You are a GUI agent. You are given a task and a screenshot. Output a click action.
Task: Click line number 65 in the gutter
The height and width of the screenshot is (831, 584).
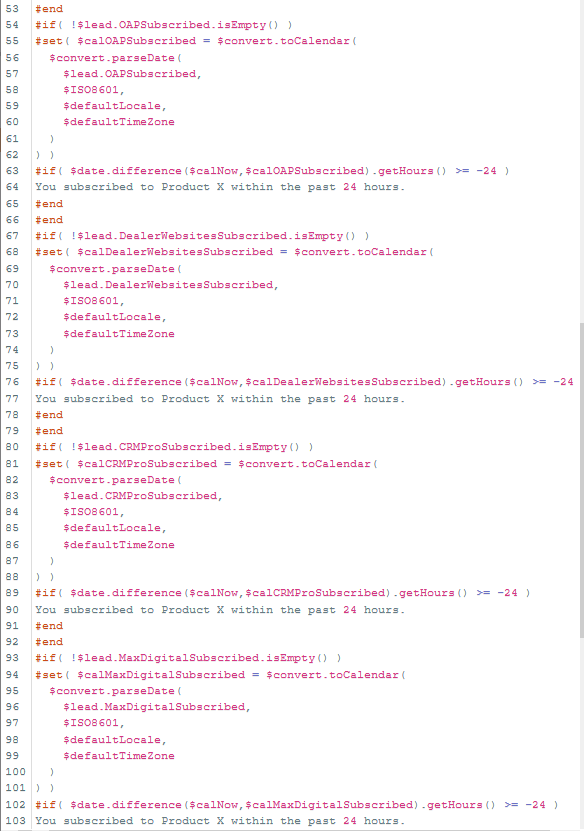click(12, 204)
